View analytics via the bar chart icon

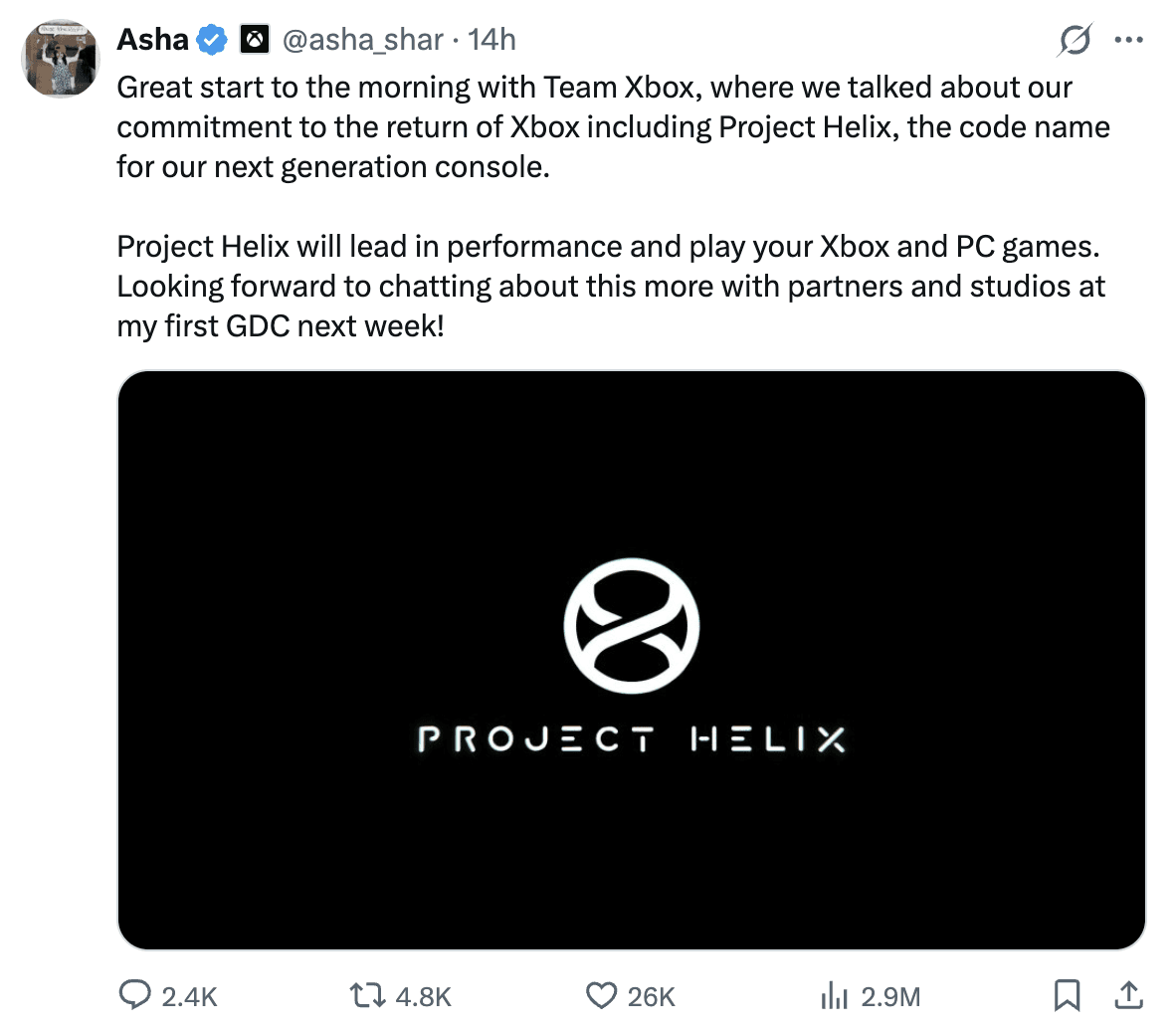coord(834,995)
